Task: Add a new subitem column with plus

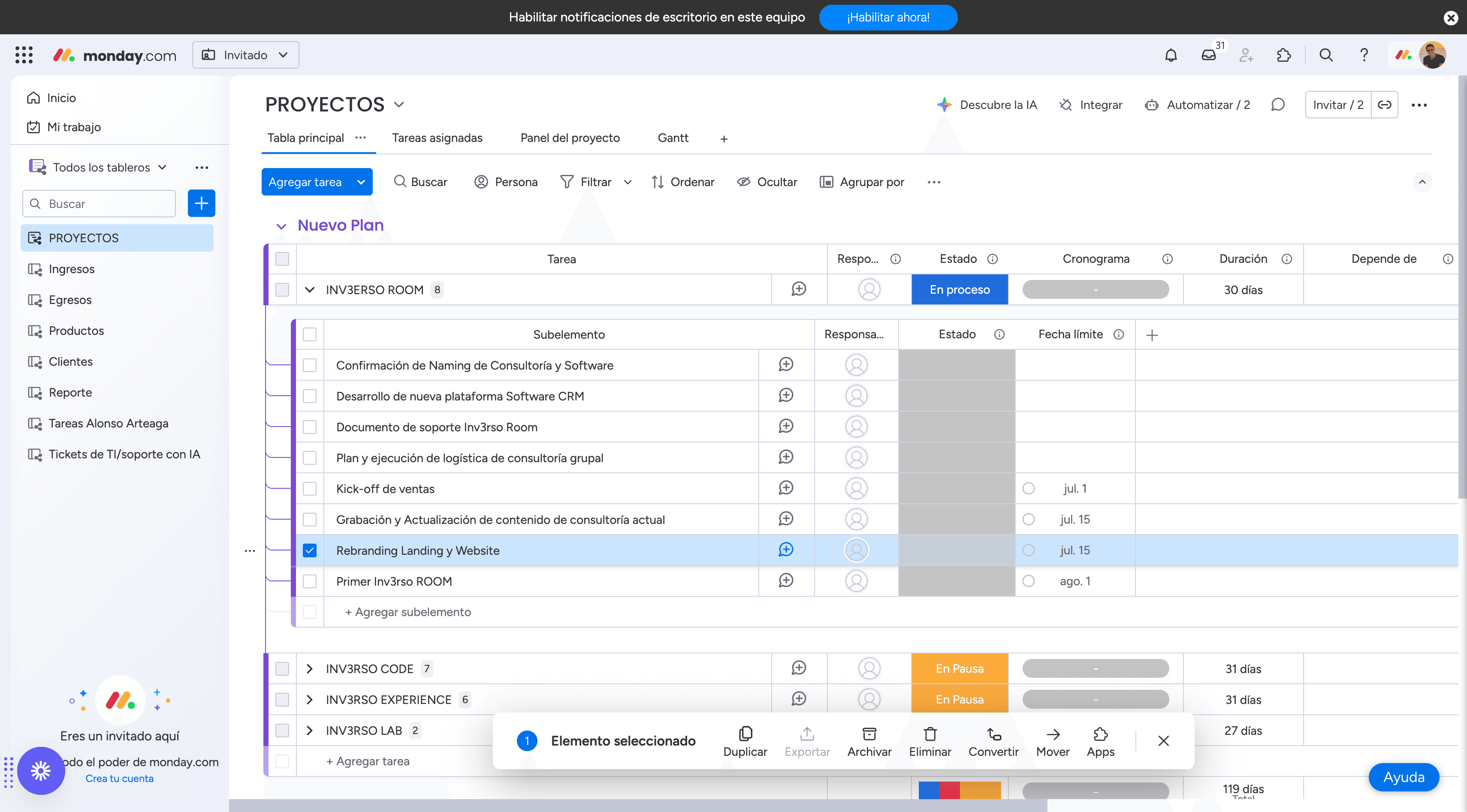Action: click(1151, 334)
